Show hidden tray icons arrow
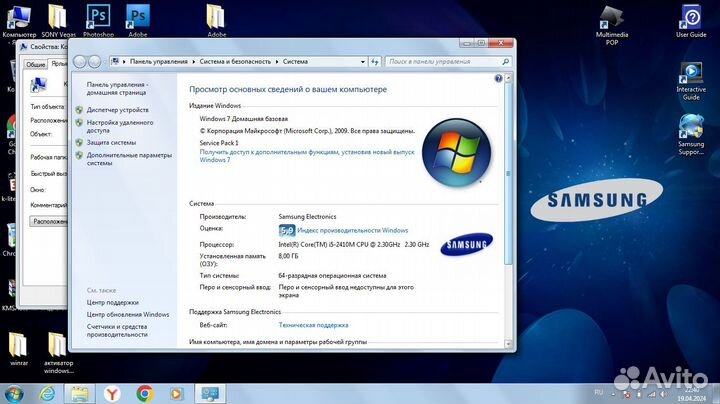The image size is (720, 404). [613, 394]
